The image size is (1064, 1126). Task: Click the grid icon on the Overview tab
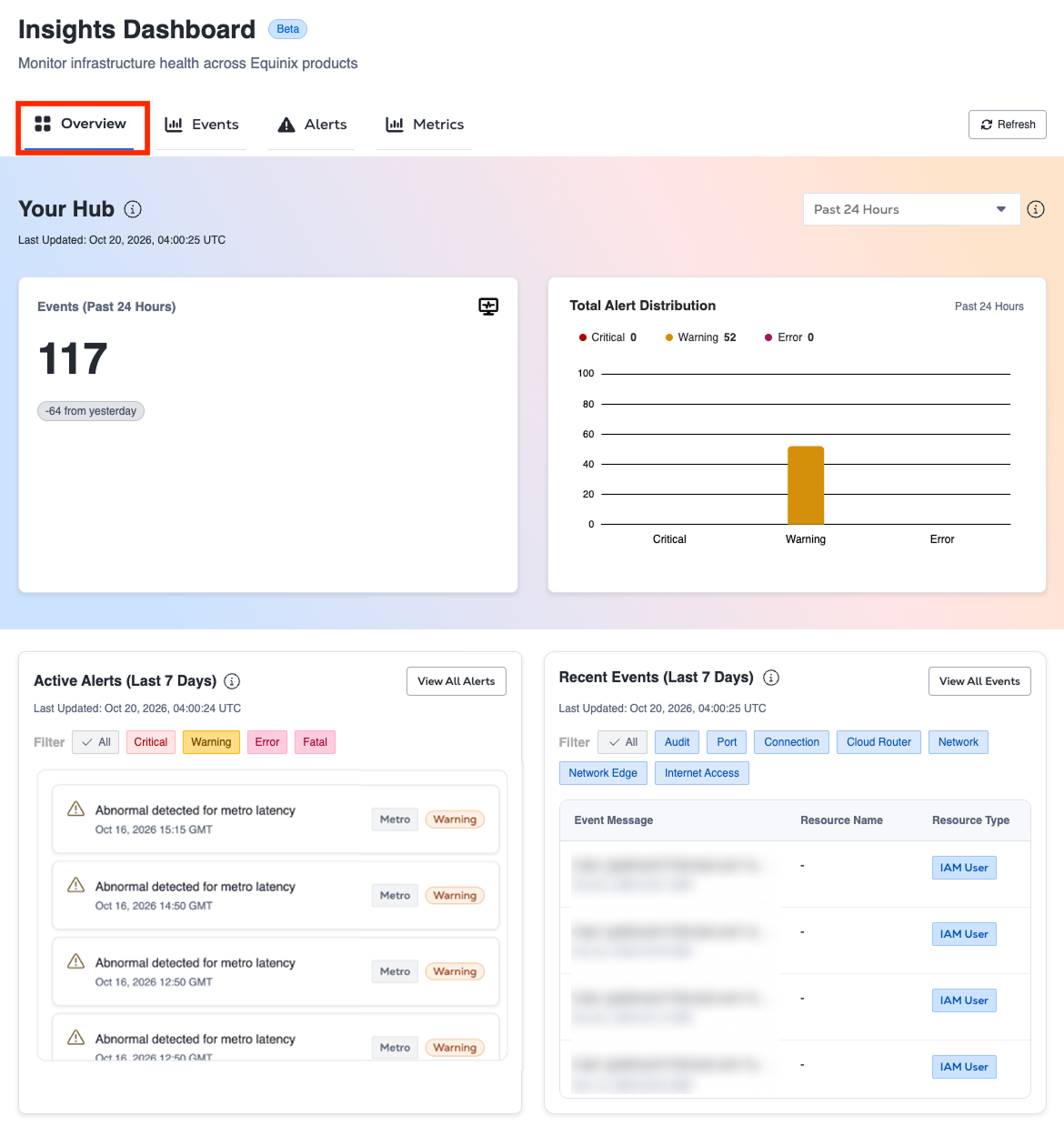point(43,124)
